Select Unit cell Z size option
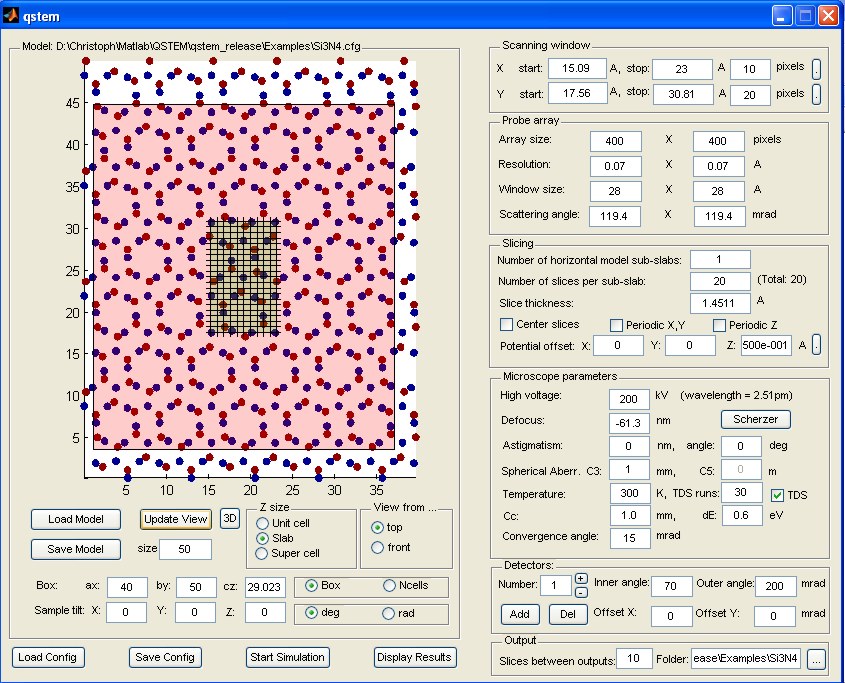845x683 pixels. pos(262,523)
